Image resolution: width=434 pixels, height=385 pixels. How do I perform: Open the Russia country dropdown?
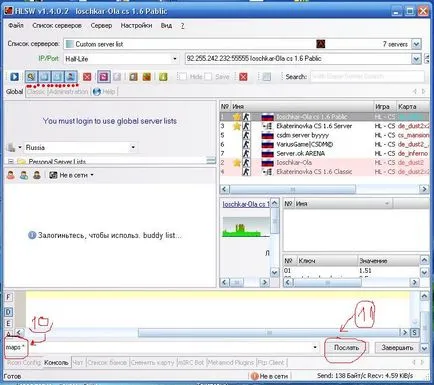133,147
